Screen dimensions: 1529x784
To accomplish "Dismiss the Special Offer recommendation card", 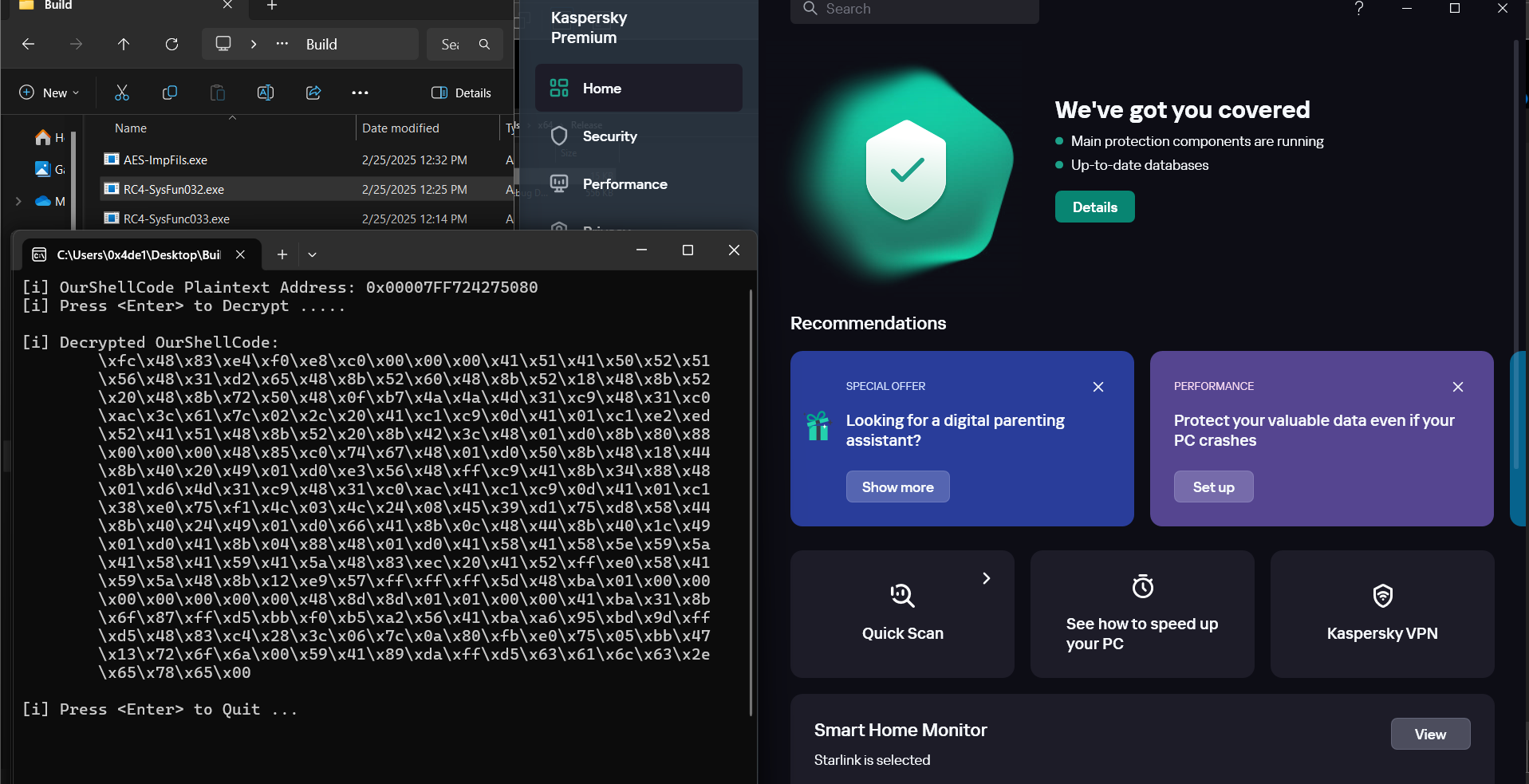I will (1098, 387).
